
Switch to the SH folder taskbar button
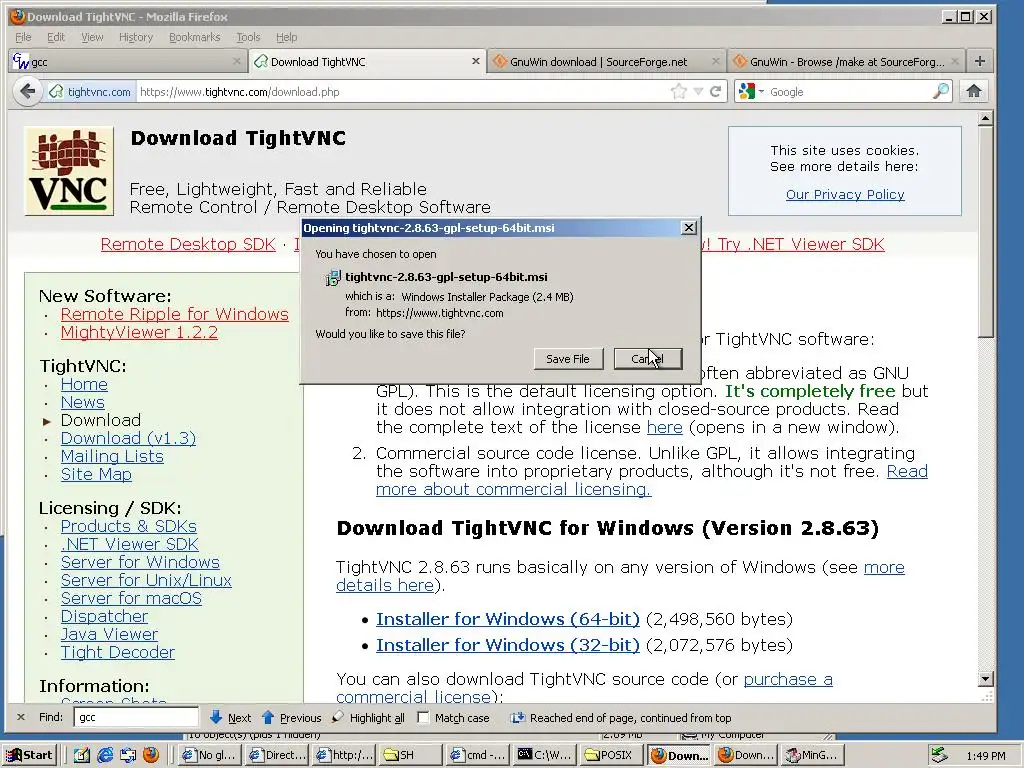coord(409,755)
